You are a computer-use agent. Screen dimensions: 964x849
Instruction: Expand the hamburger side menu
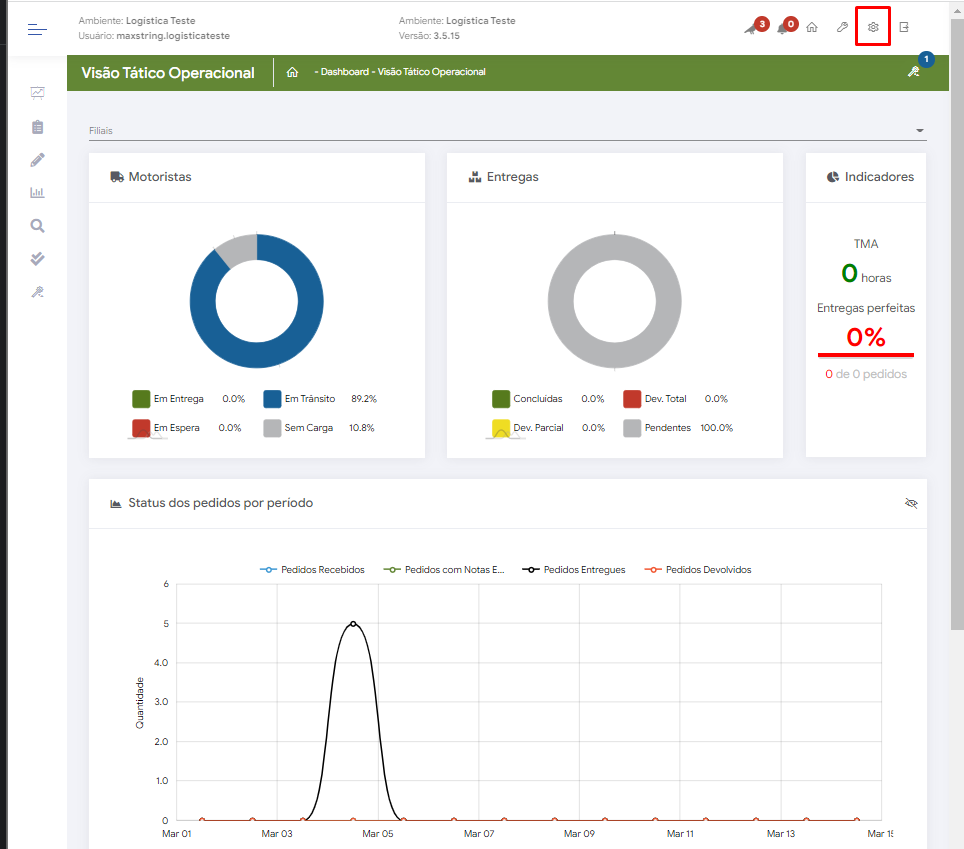[37, 29]
